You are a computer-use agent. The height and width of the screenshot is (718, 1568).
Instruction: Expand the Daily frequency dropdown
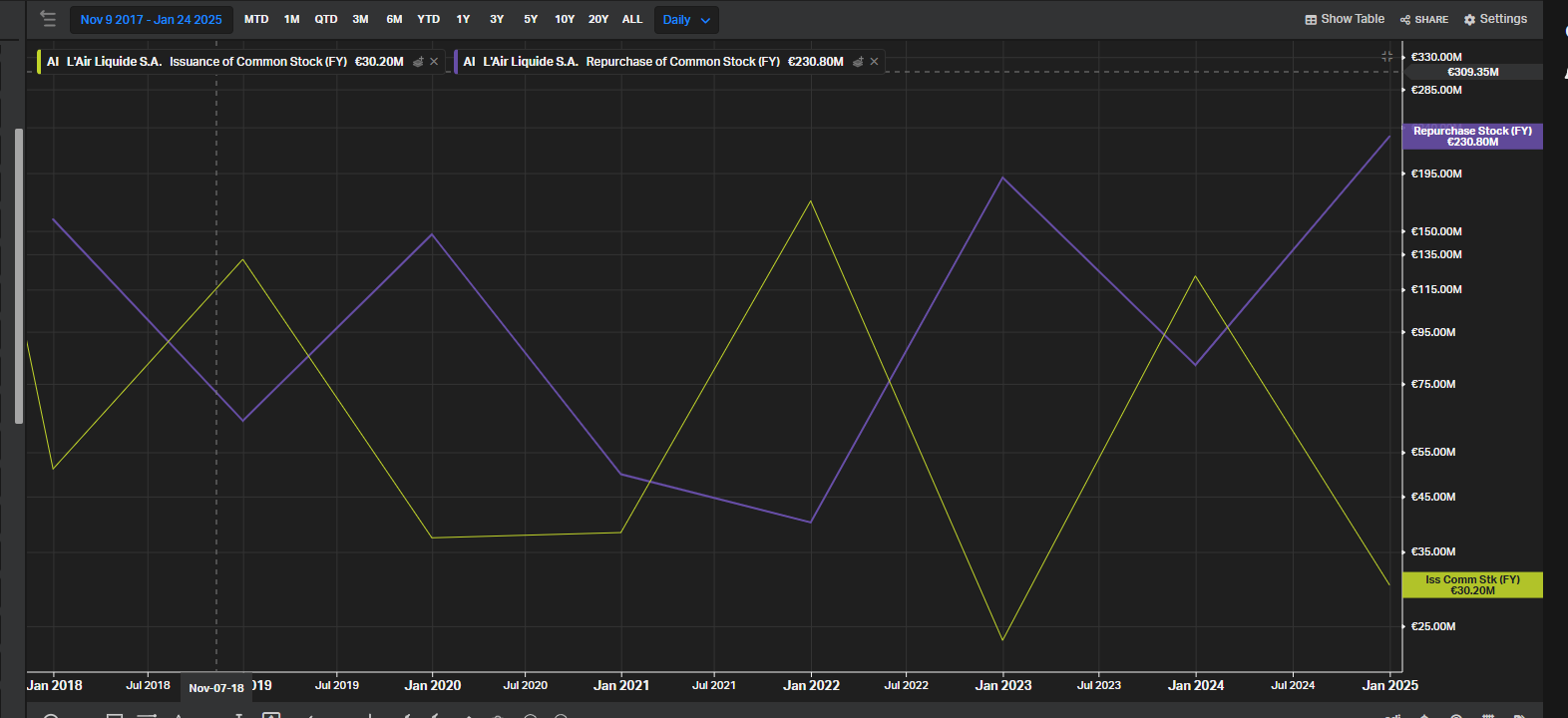(x=686, y=19)
